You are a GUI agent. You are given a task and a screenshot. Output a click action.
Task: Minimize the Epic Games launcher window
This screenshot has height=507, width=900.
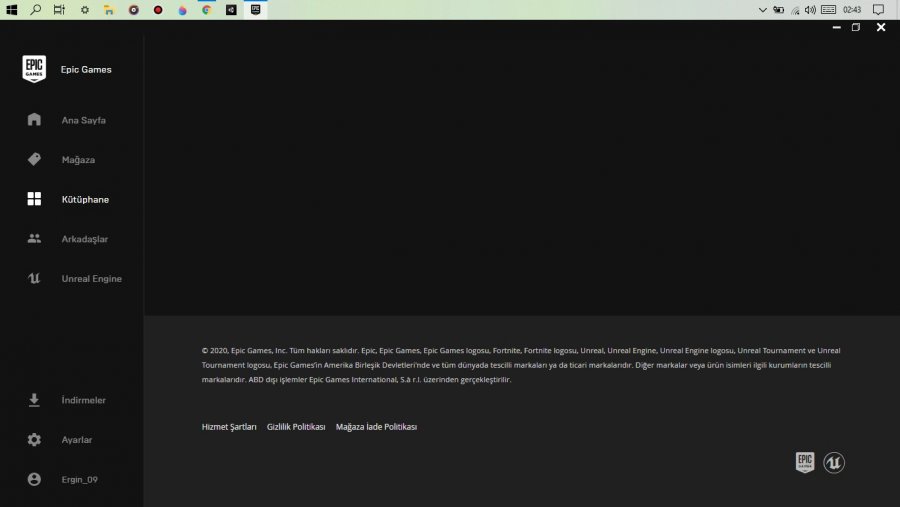point(837,27)
